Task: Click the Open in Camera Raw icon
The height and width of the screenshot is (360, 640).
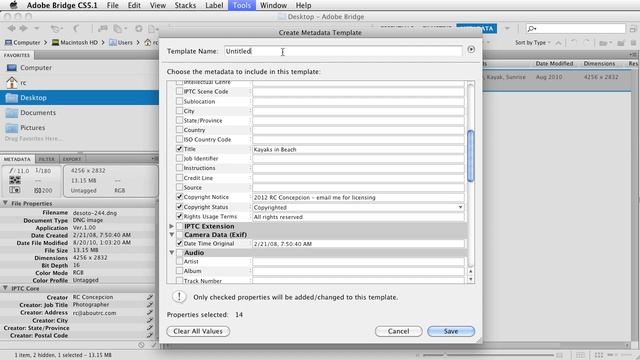Action: [139, 29]
